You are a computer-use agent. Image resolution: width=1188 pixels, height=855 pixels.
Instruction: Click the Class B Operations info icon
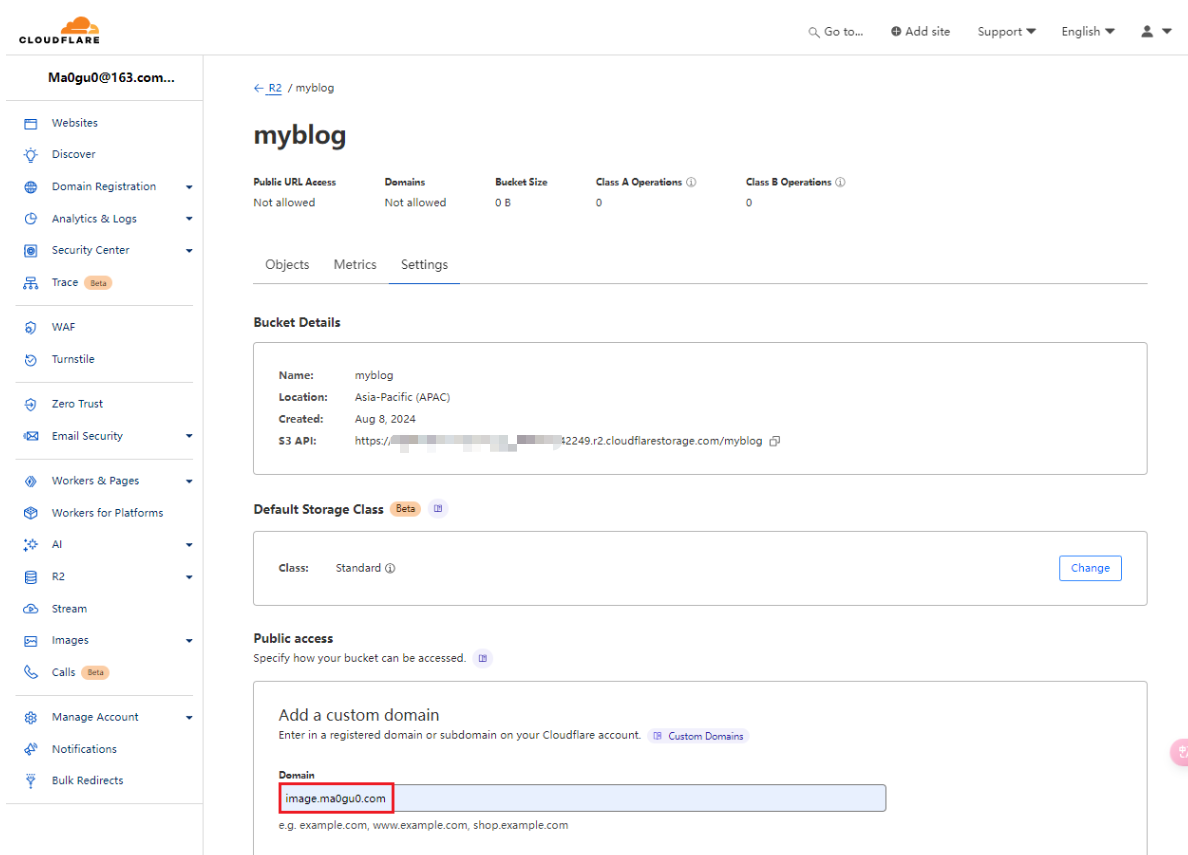840,182
